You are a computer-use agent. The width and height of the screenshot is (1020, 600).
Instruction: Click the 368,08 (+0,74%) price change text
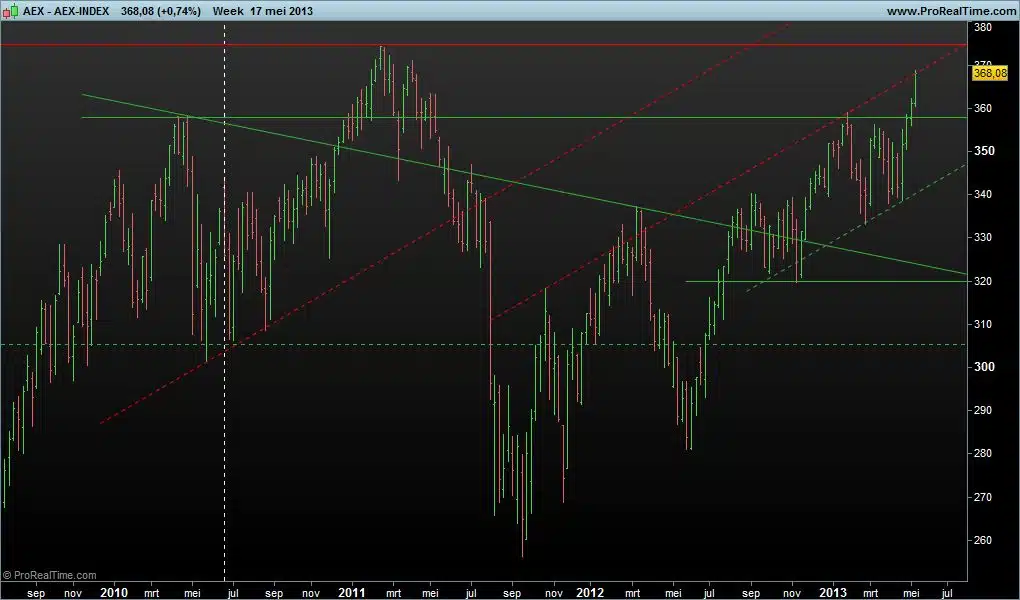(160, 10)
